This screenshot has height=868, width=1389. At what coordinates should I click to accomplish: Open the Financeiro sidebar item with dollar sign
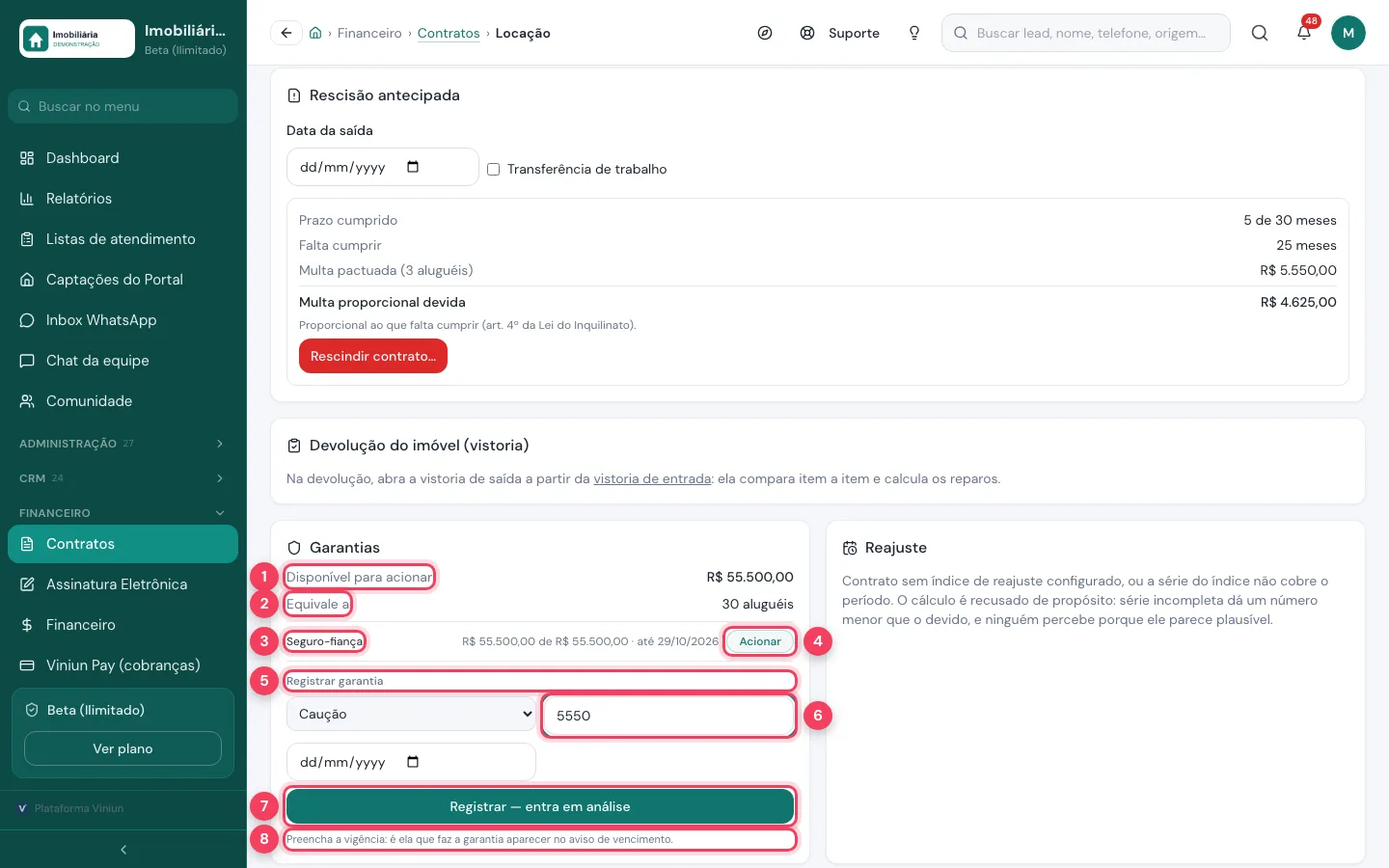click(x=123, y=625)
